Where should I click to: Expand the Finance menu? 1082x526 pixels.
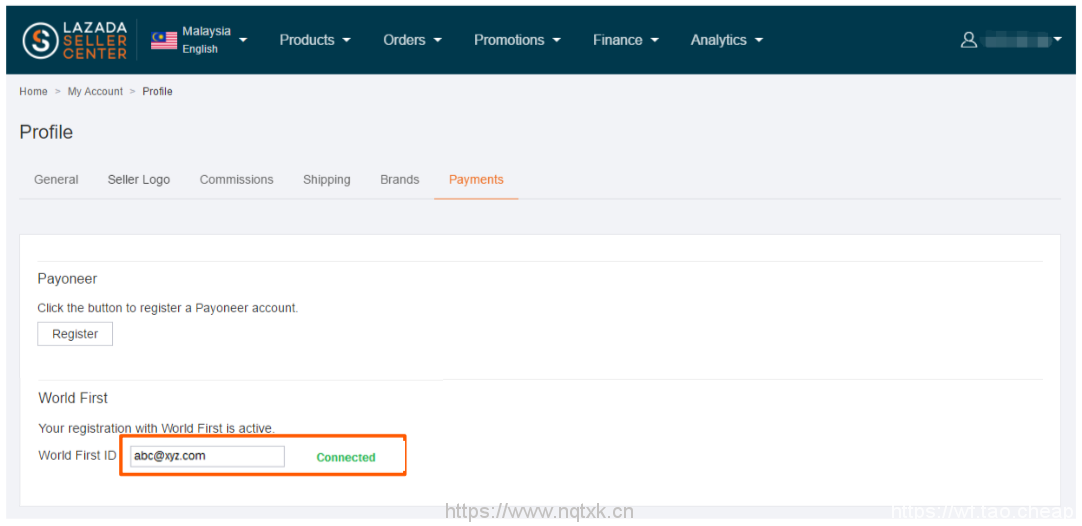point(625,40)
